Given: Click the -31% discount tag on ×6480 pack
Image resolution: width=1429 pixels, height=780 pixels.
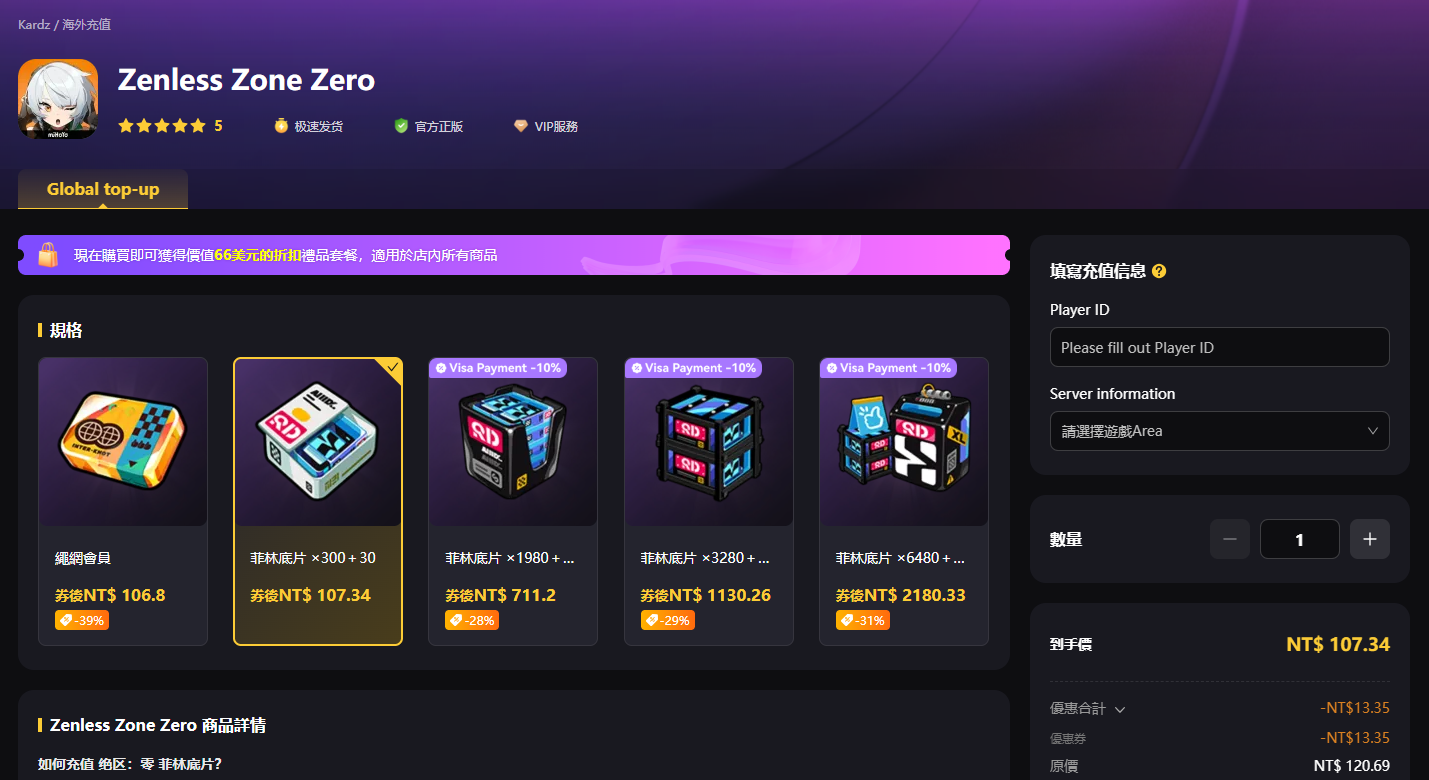Looking at the screenshot, I should click(x=862, y=620).
